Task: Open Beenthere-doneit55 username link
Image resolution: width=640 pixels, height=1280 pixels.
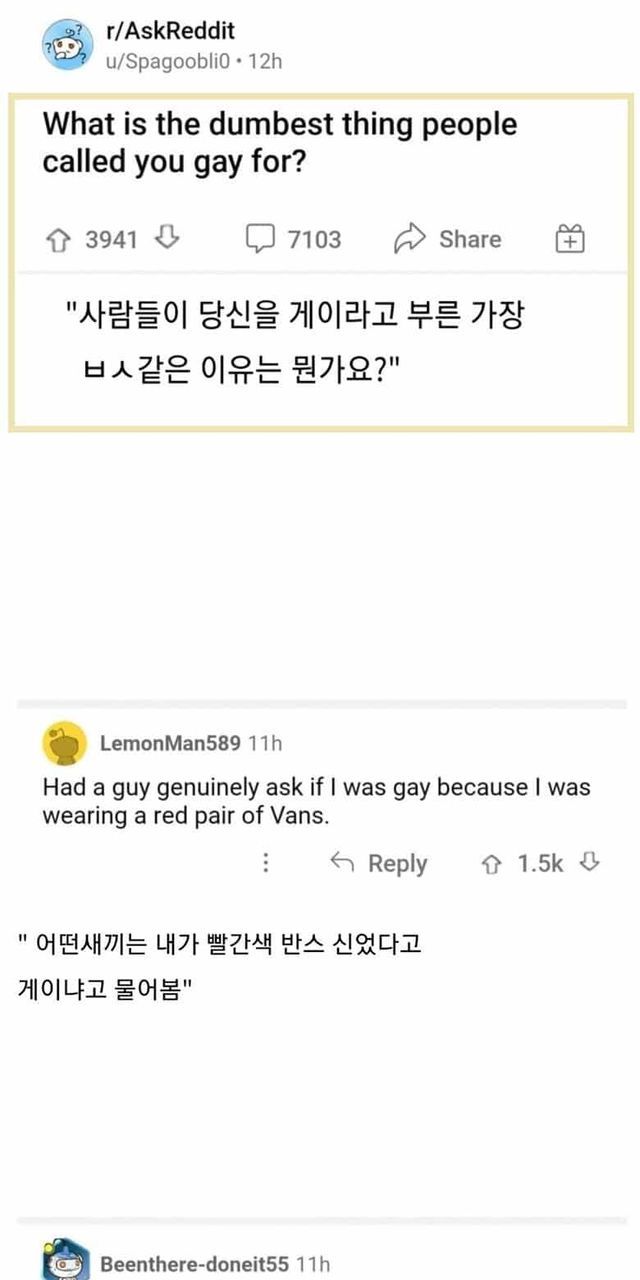Action: (197, 1264)
